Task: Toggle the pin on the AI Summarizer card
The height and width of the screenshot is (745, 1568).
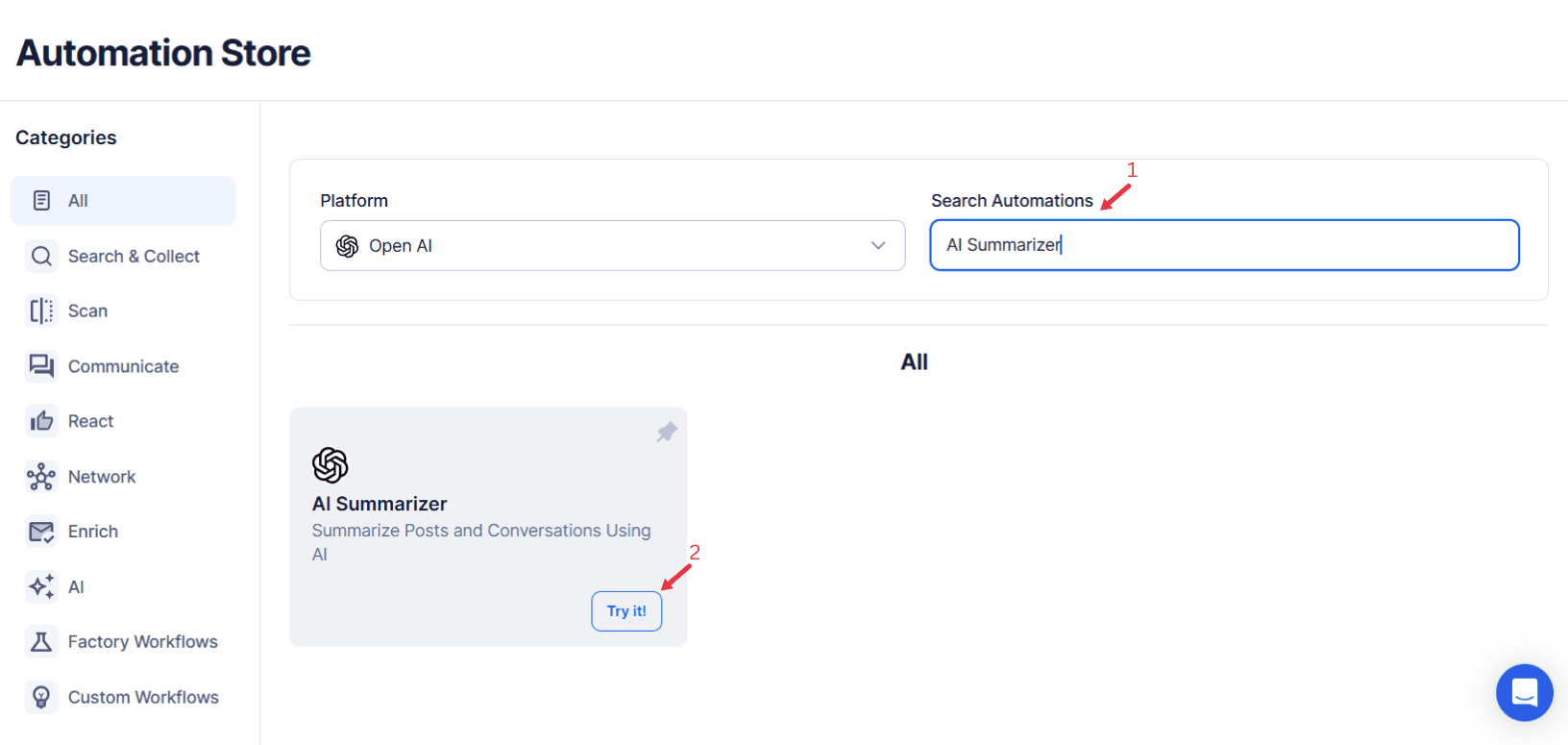Action: click(667, 432)
